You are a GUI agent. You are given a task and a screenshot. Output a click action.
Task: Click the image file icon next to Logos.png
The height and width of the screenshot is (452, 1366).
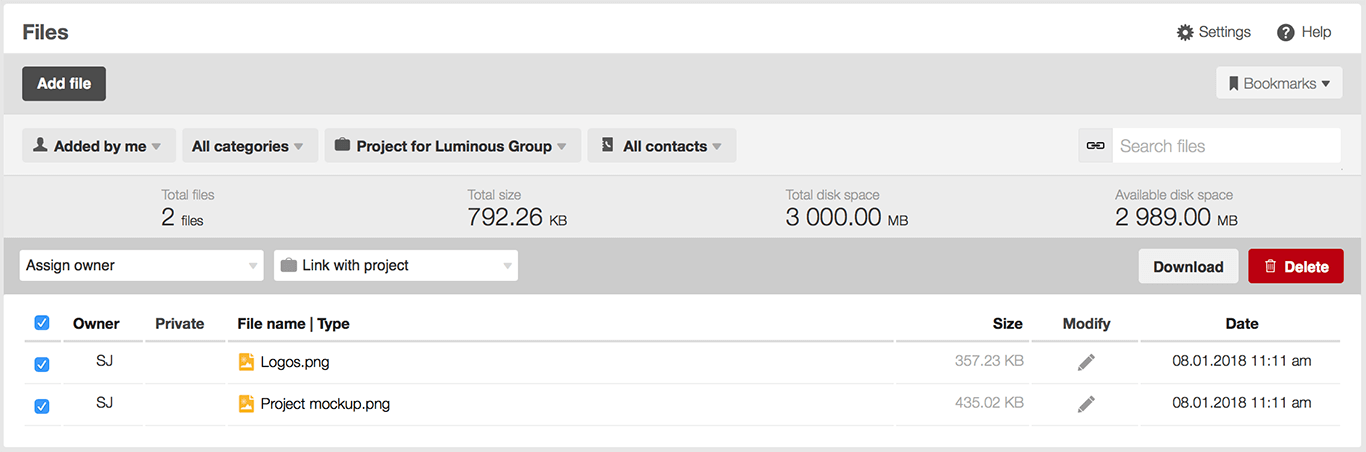pyautogui.click(x=246, y=362)
